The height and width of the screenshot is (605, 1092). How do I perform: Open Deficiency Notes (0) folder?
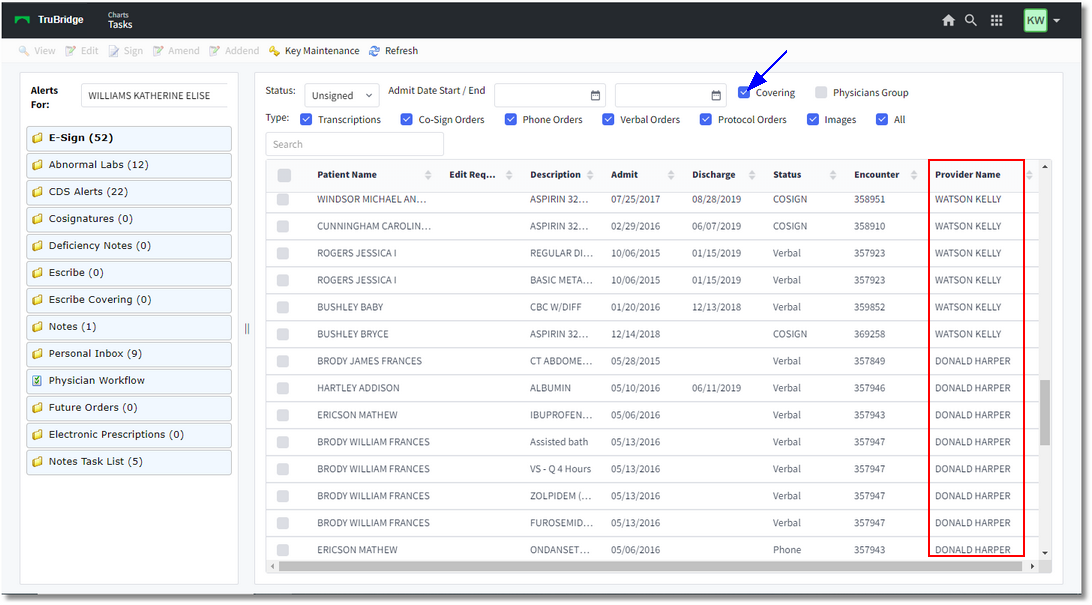(129, 246)
